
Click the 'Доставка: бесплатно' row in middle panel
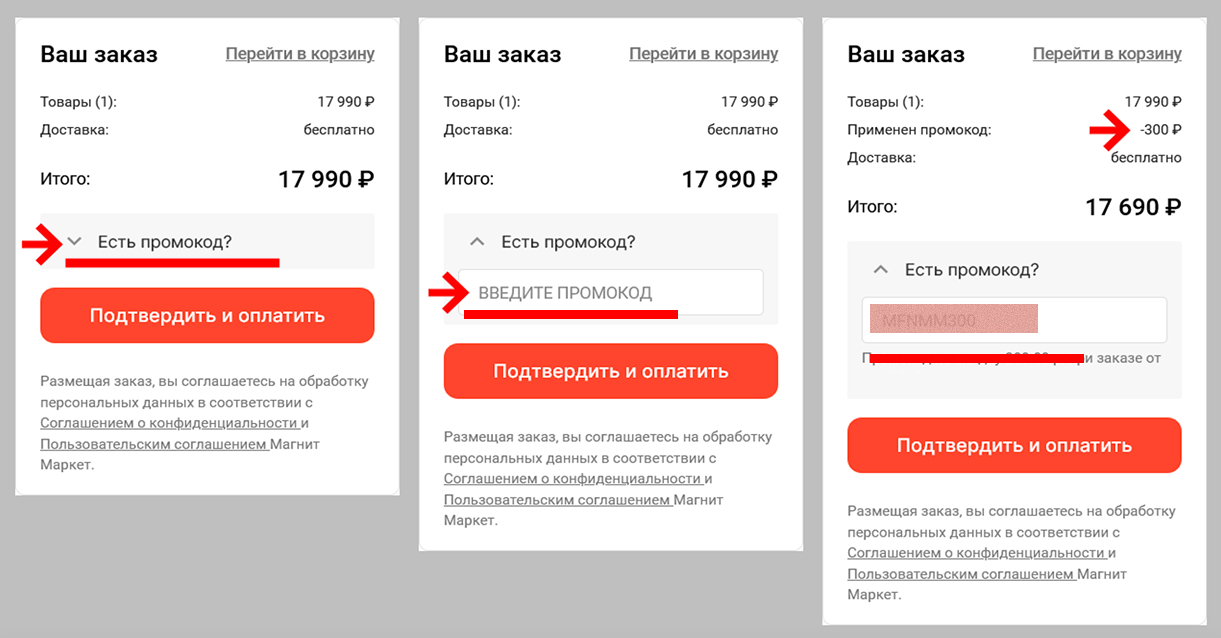(610, 129)
